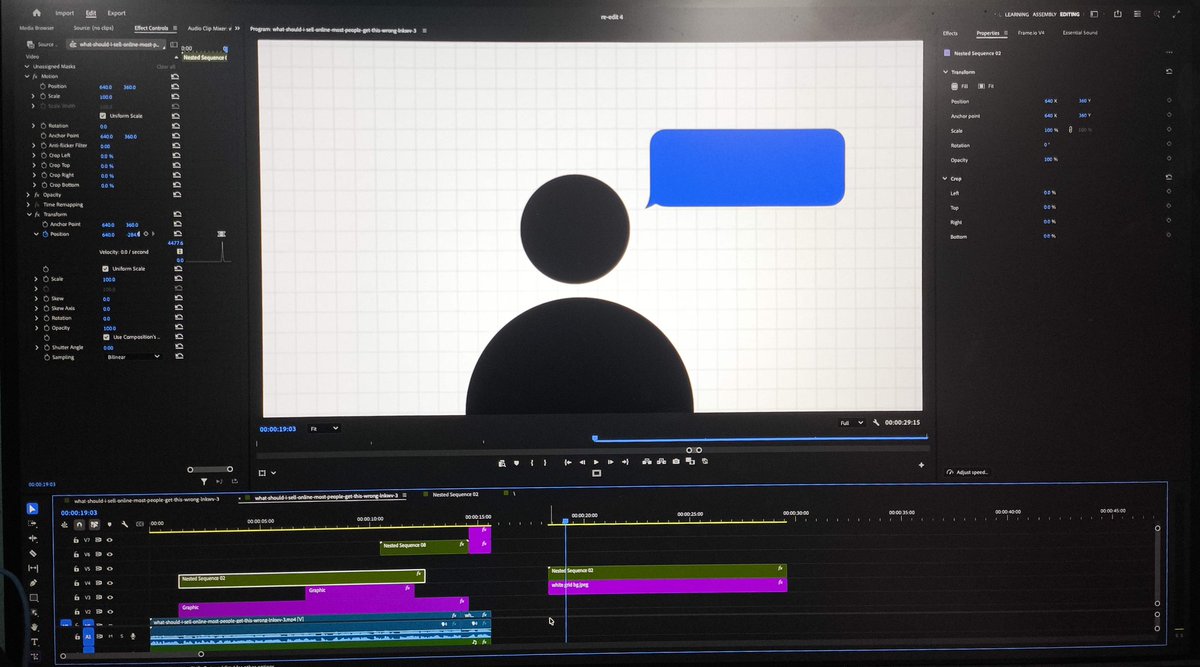This screenshot has height=667, width=1200.
Task: Collapse Transform section in Properties panel
Action: click(945, 72)
